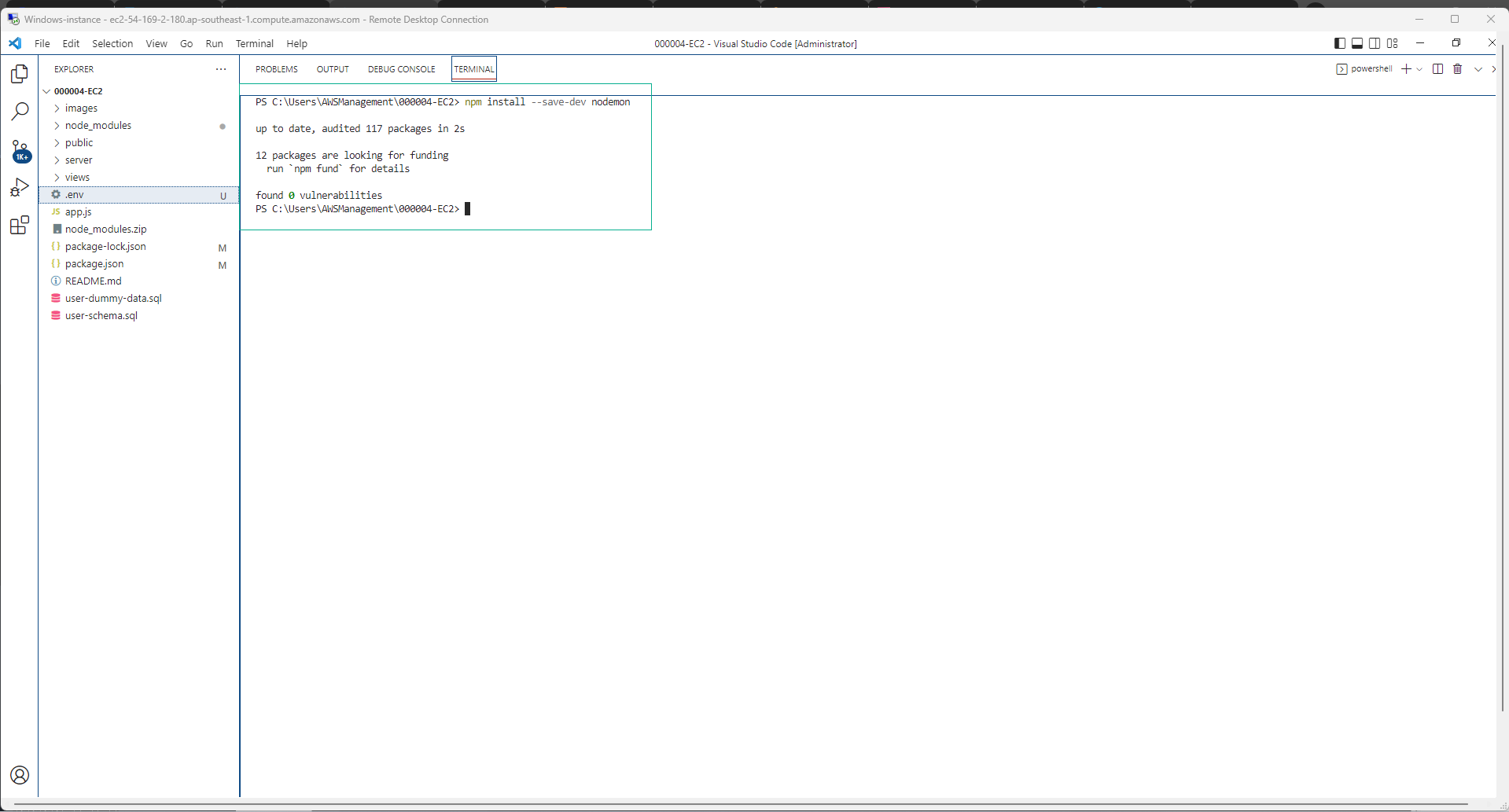Open the Run menu
This screenshot has width=1509, height=812.
point(214,43)
